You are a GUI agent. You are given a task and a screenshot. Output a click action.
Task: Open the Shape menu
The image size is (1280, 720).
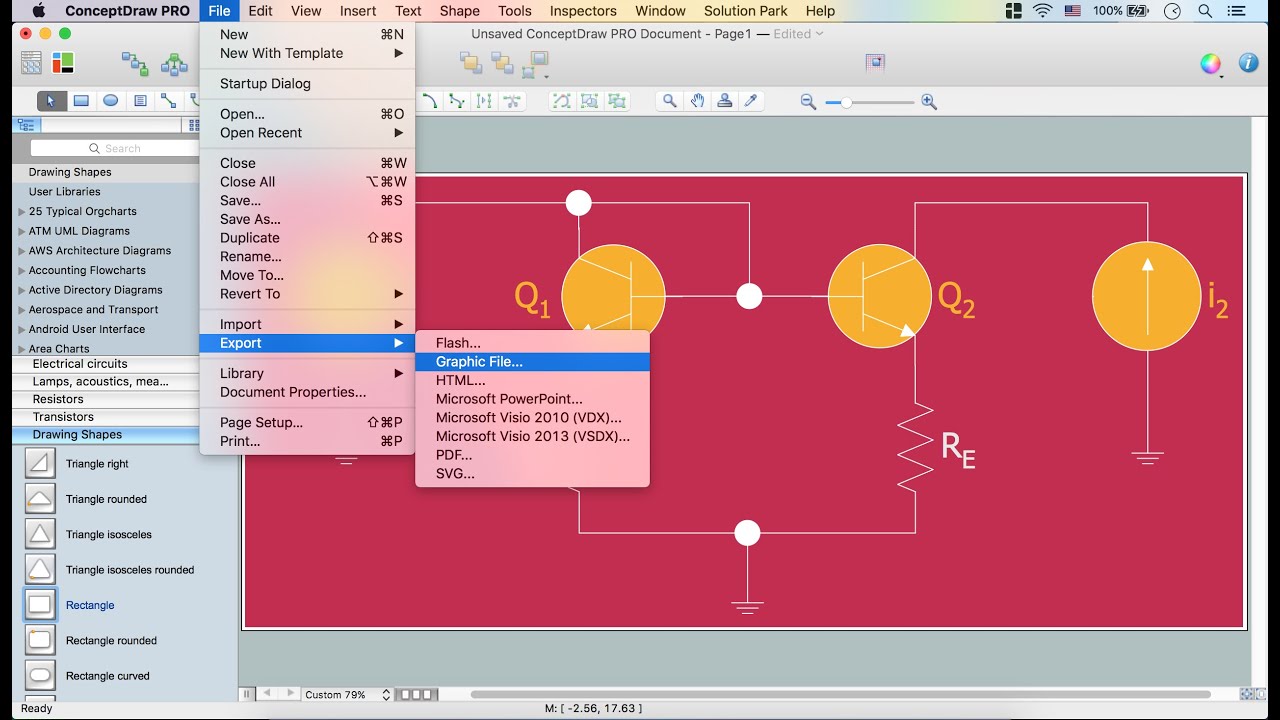[x=459, y=11]
